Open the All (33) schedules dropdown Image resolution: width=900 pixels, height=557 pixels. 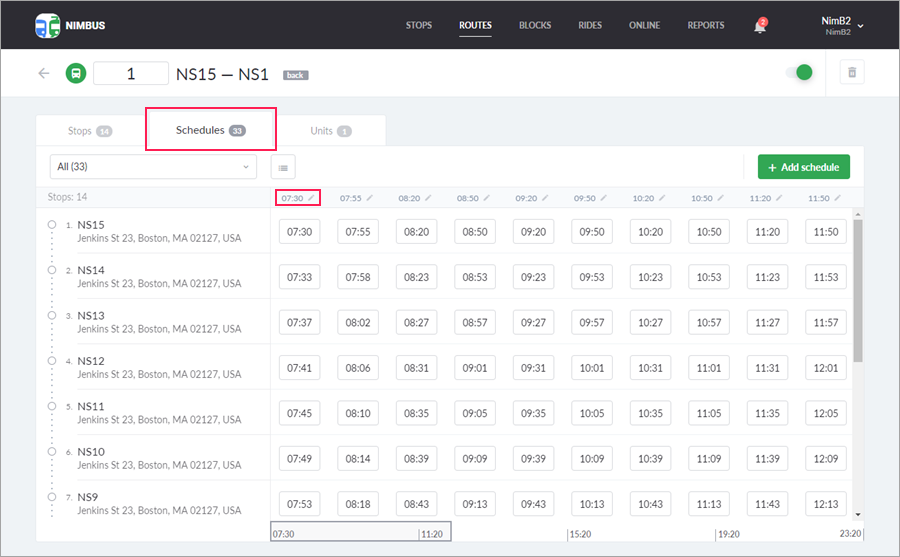pos(153,167)
